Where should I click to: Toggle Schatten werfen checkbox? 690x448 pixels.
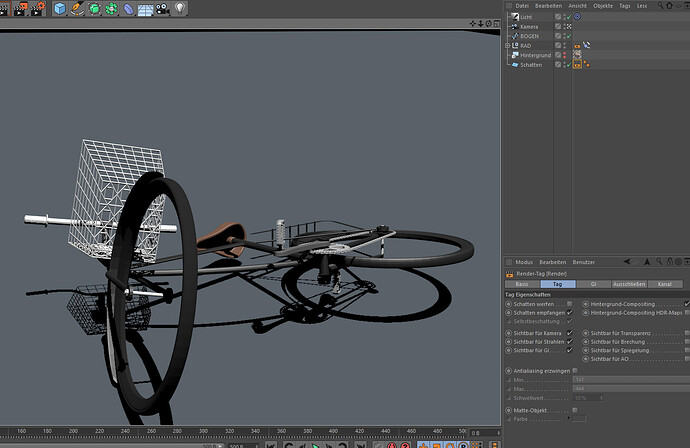[x=569, y=304]
